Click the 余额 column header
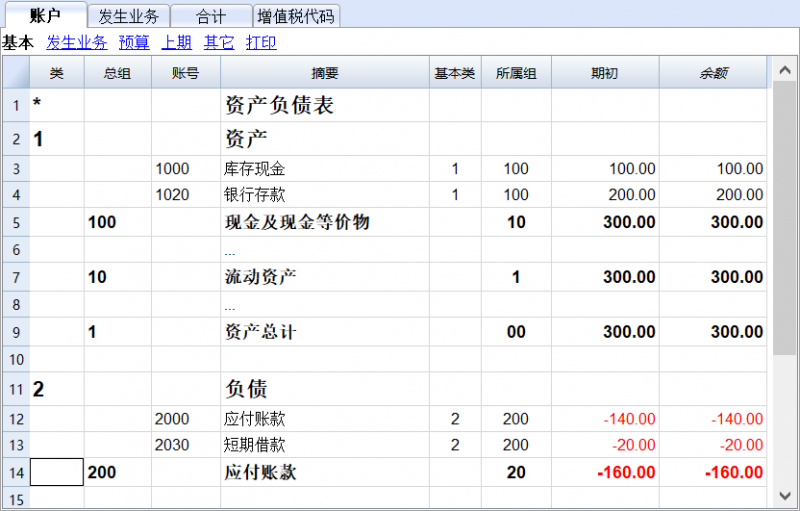The image size is (800, 511). point(712,73)
